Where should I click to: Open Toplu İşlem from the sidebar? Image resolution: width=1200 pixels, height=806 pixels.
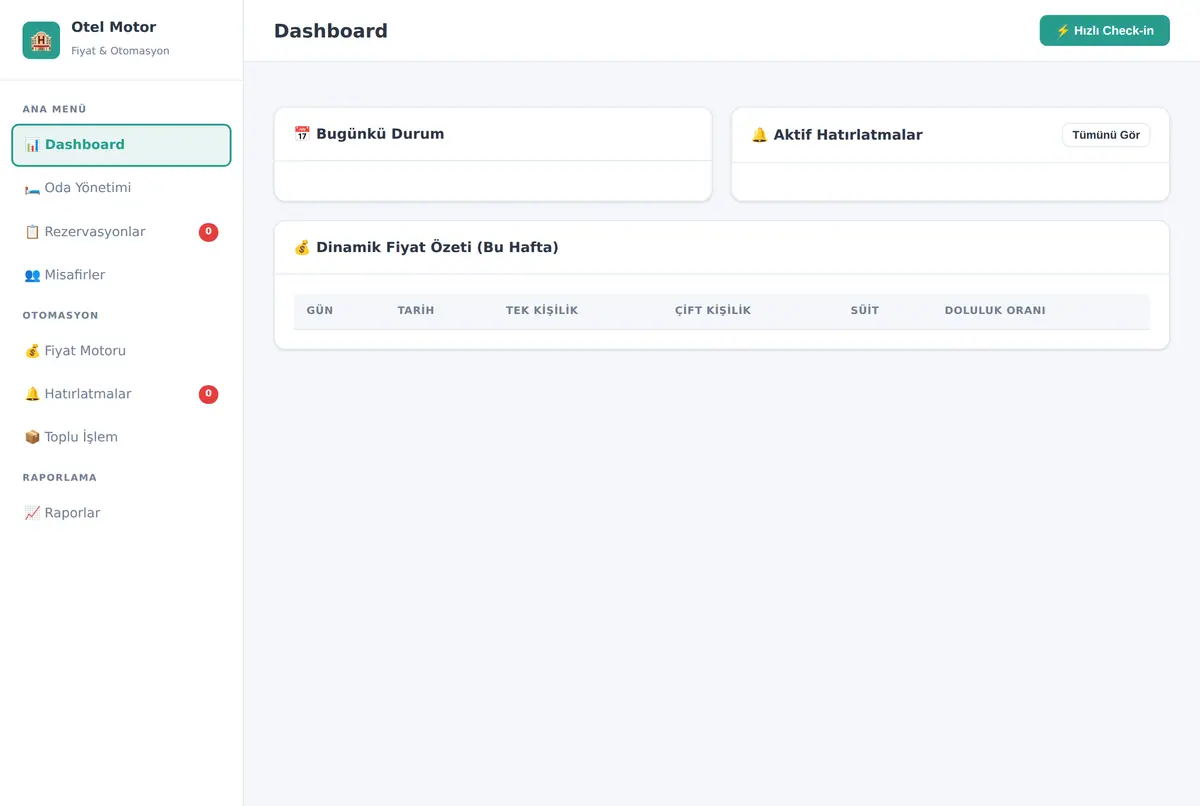[121, 437]
